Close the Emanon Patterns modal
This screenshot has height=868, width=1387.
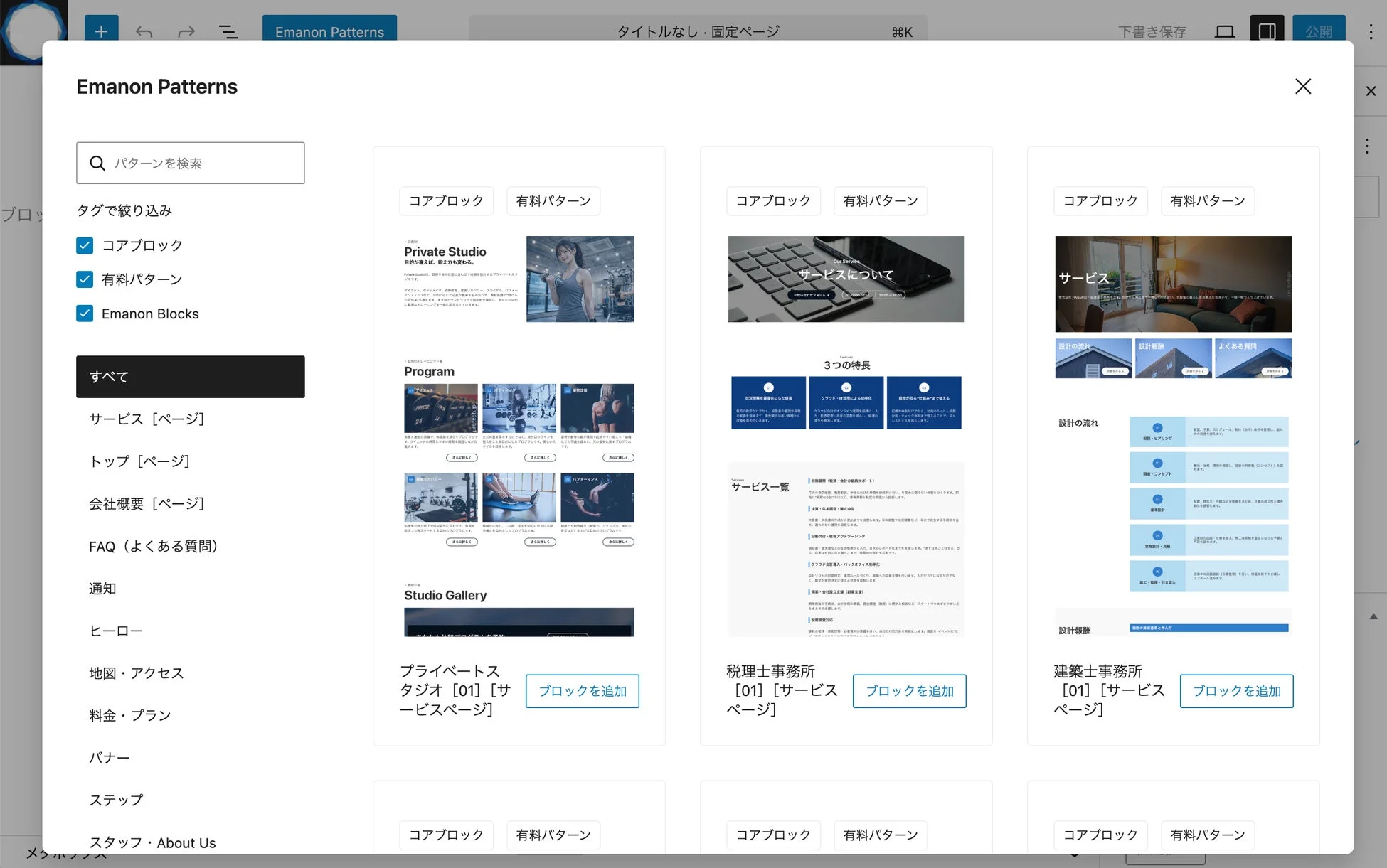1302,86
